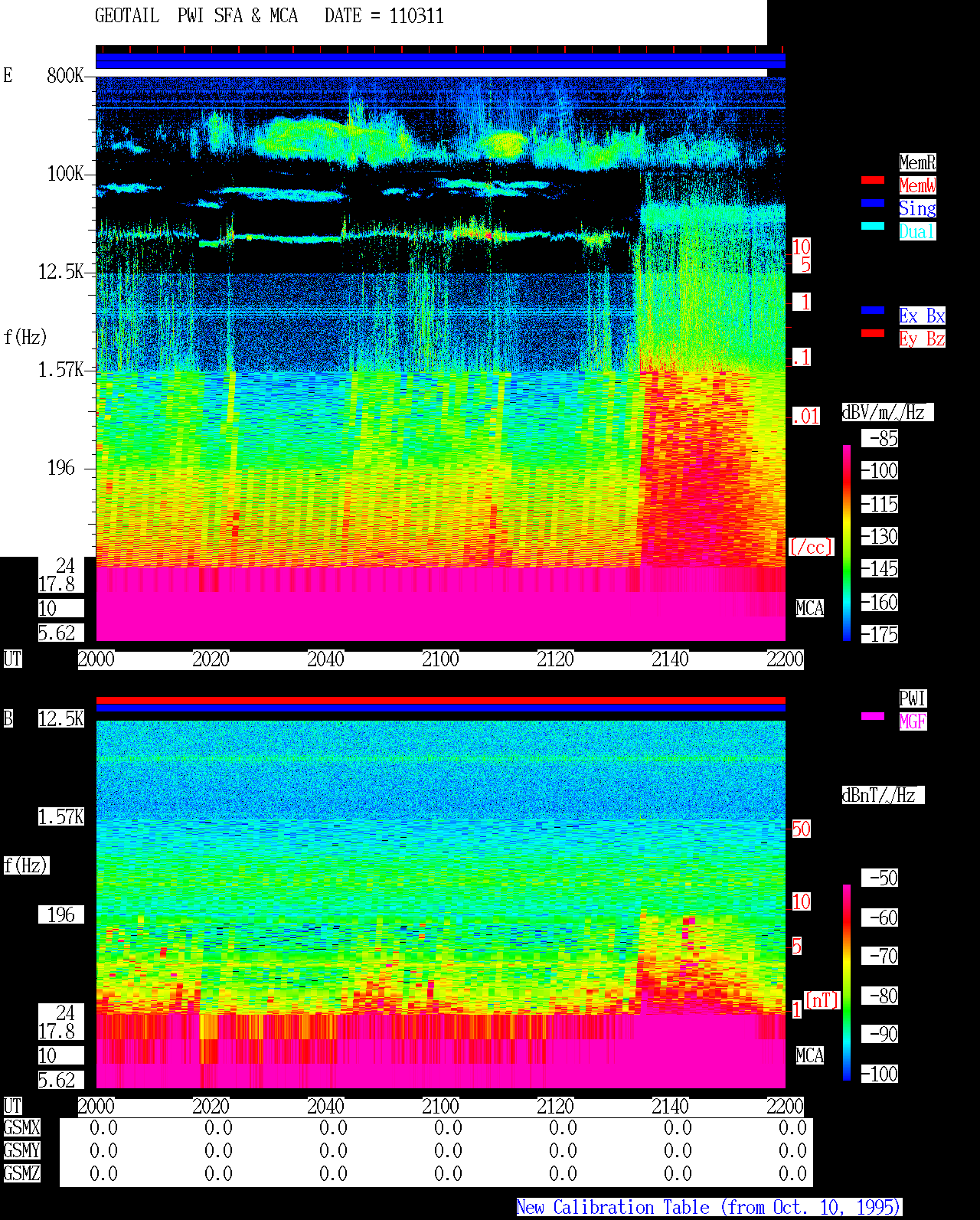This screenshot has height=1220, width=980.
Task: Select the -130 color scale value
Action: pyautogui.click(x=880, y=536)
